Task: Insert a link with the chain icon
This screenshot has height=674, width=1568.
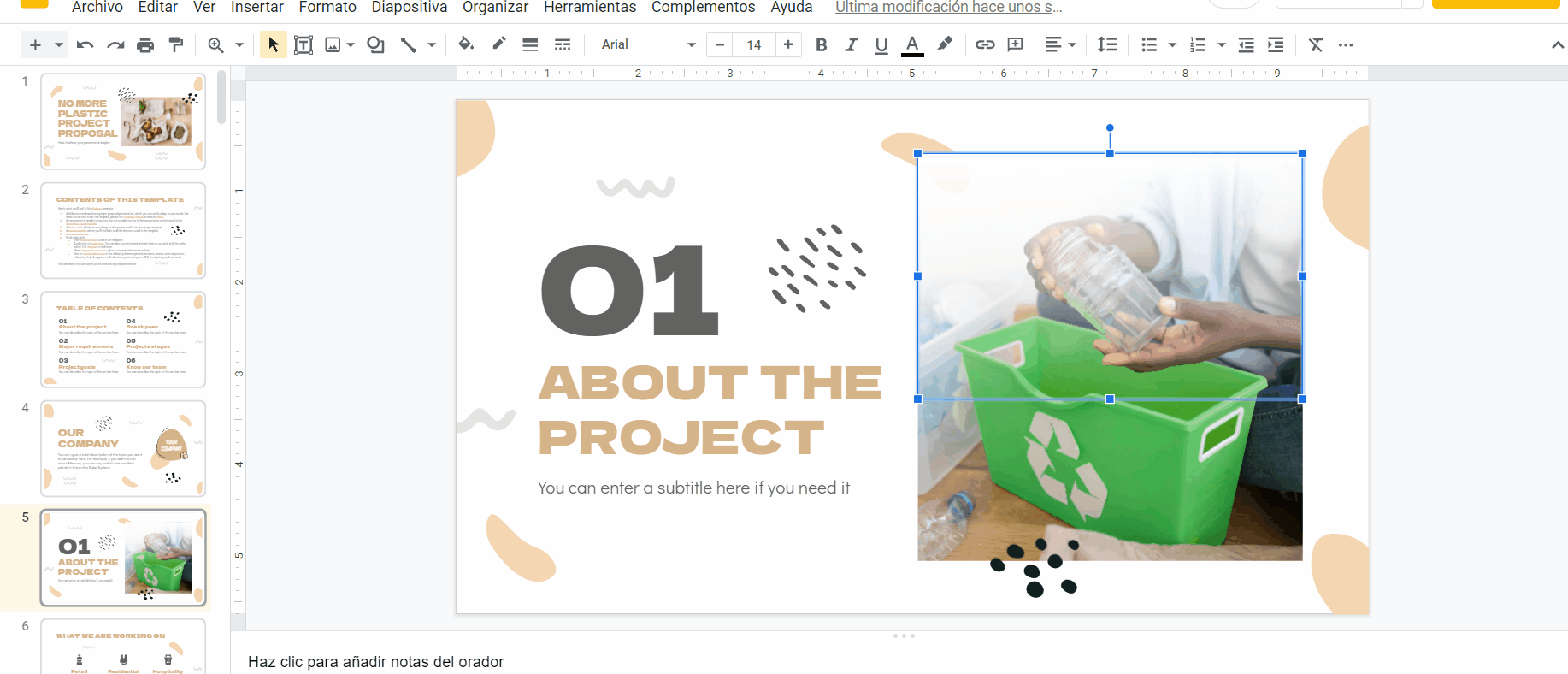Action: (x=985, y=44)
